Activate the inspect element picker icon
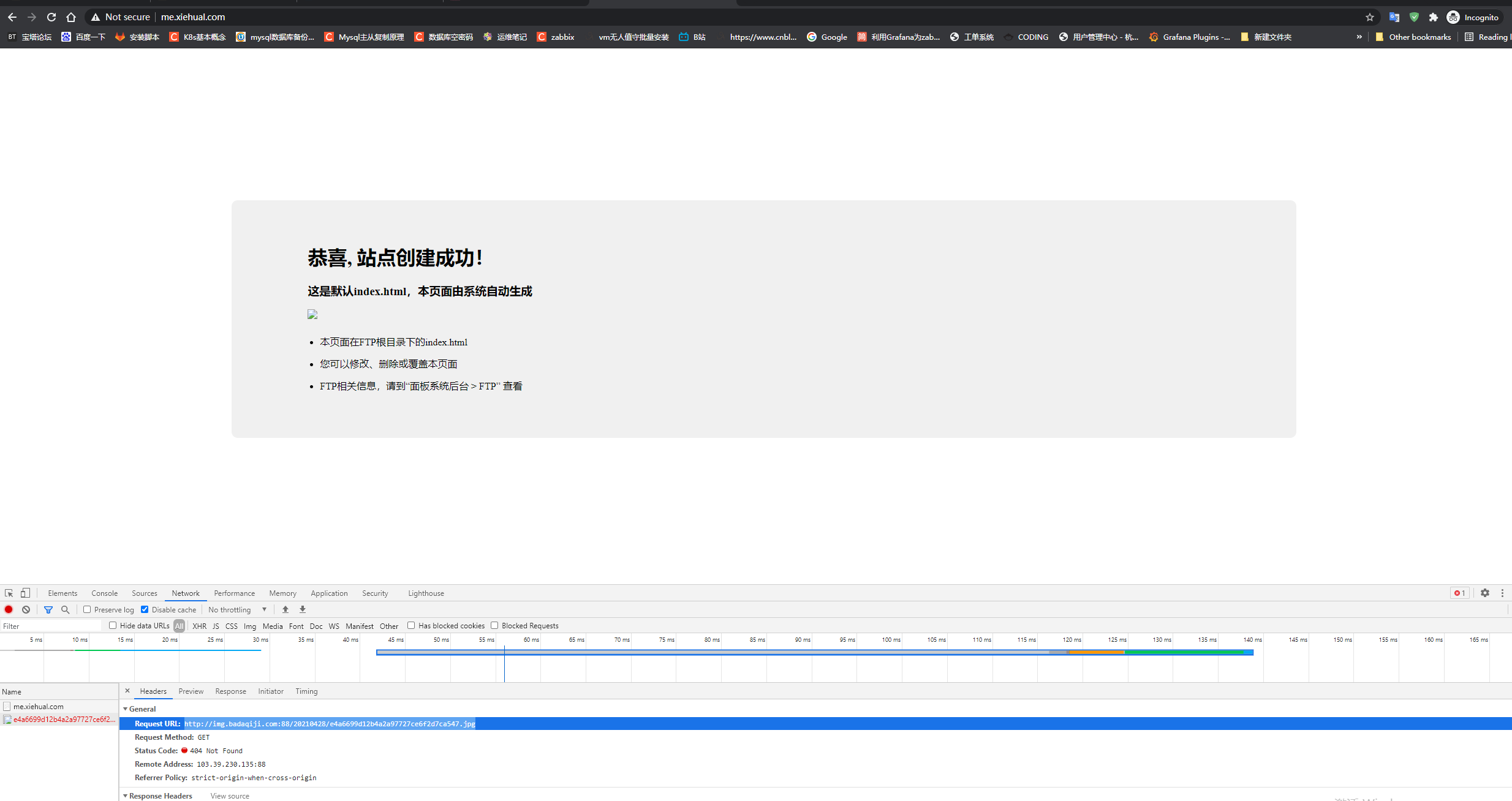1512x801 pixels. coord(9,593)
